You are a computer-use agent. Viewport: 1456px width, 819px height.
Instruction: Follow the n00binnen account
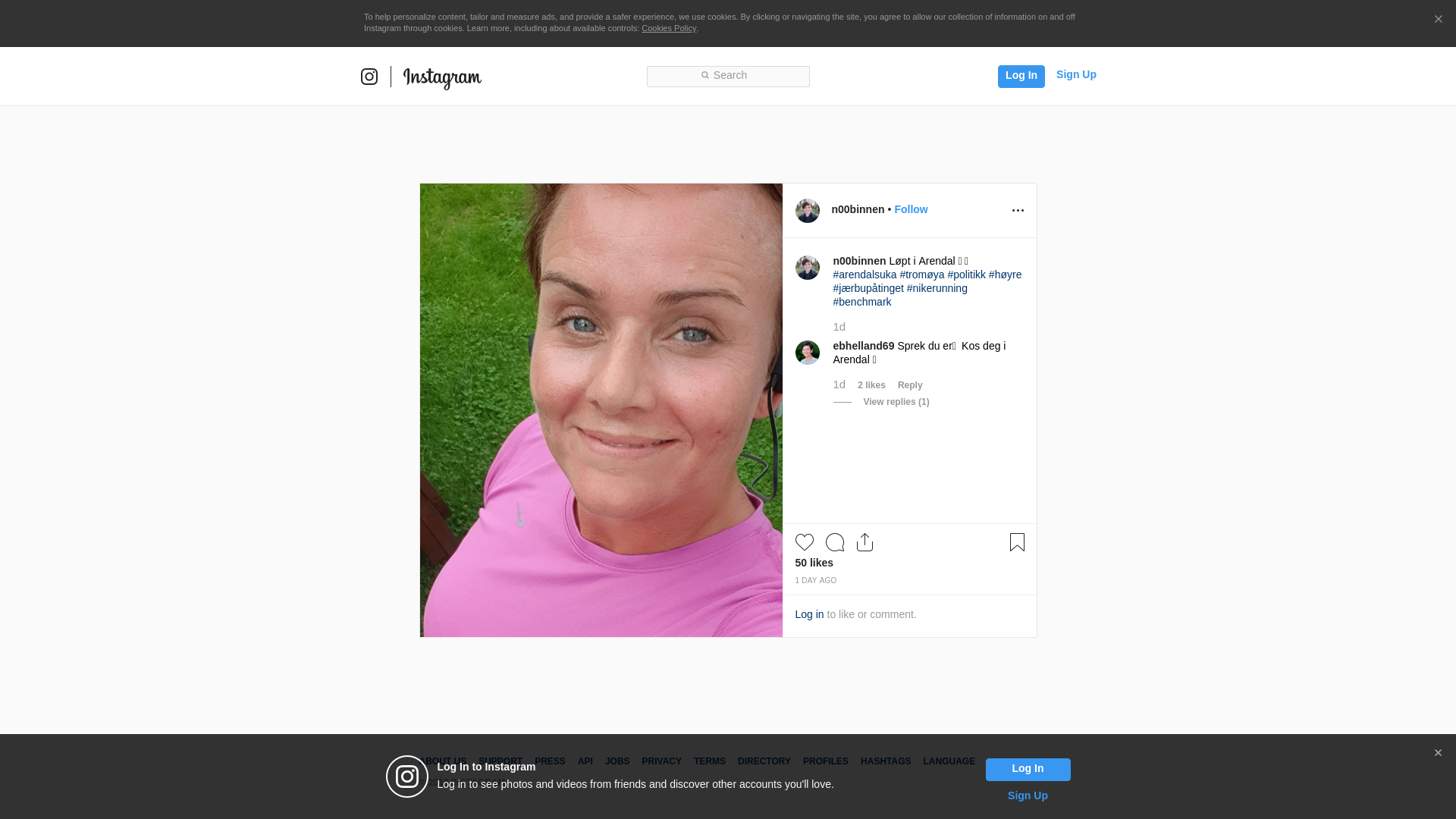(910, 209)
